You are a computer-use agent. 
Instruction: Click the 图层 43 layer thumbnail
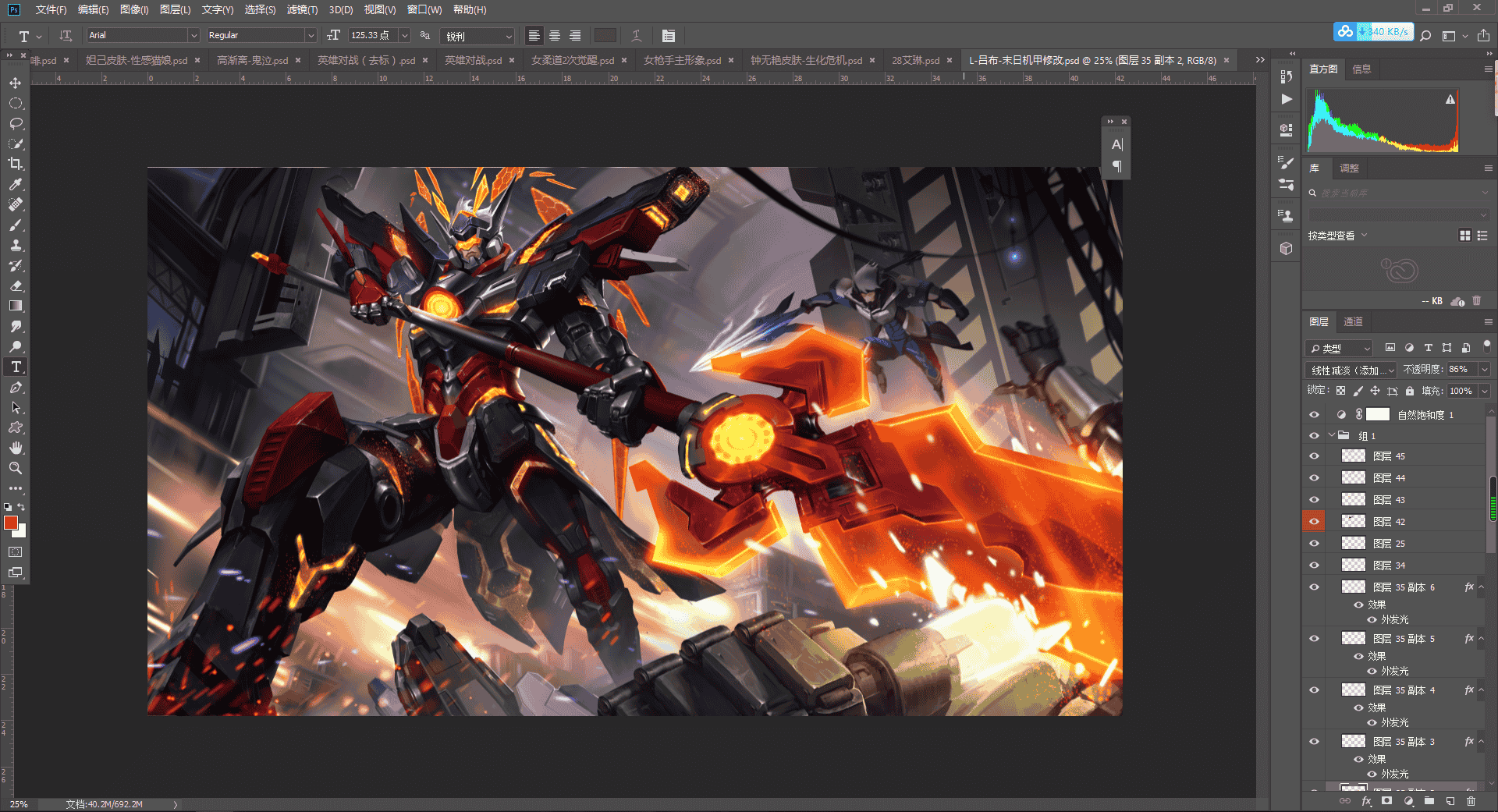1354,499
